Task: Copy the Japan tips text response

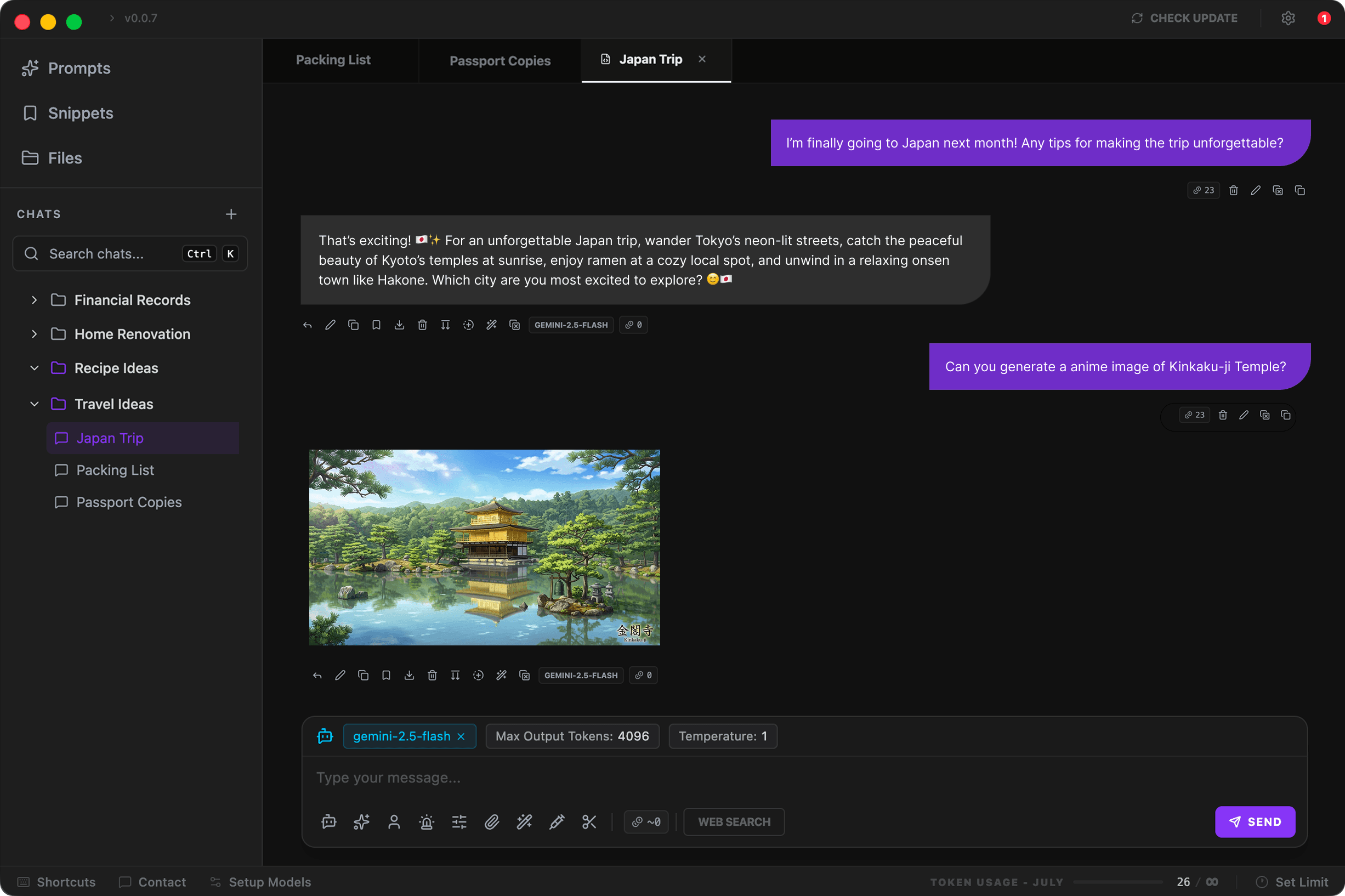Action: [353, 325]
